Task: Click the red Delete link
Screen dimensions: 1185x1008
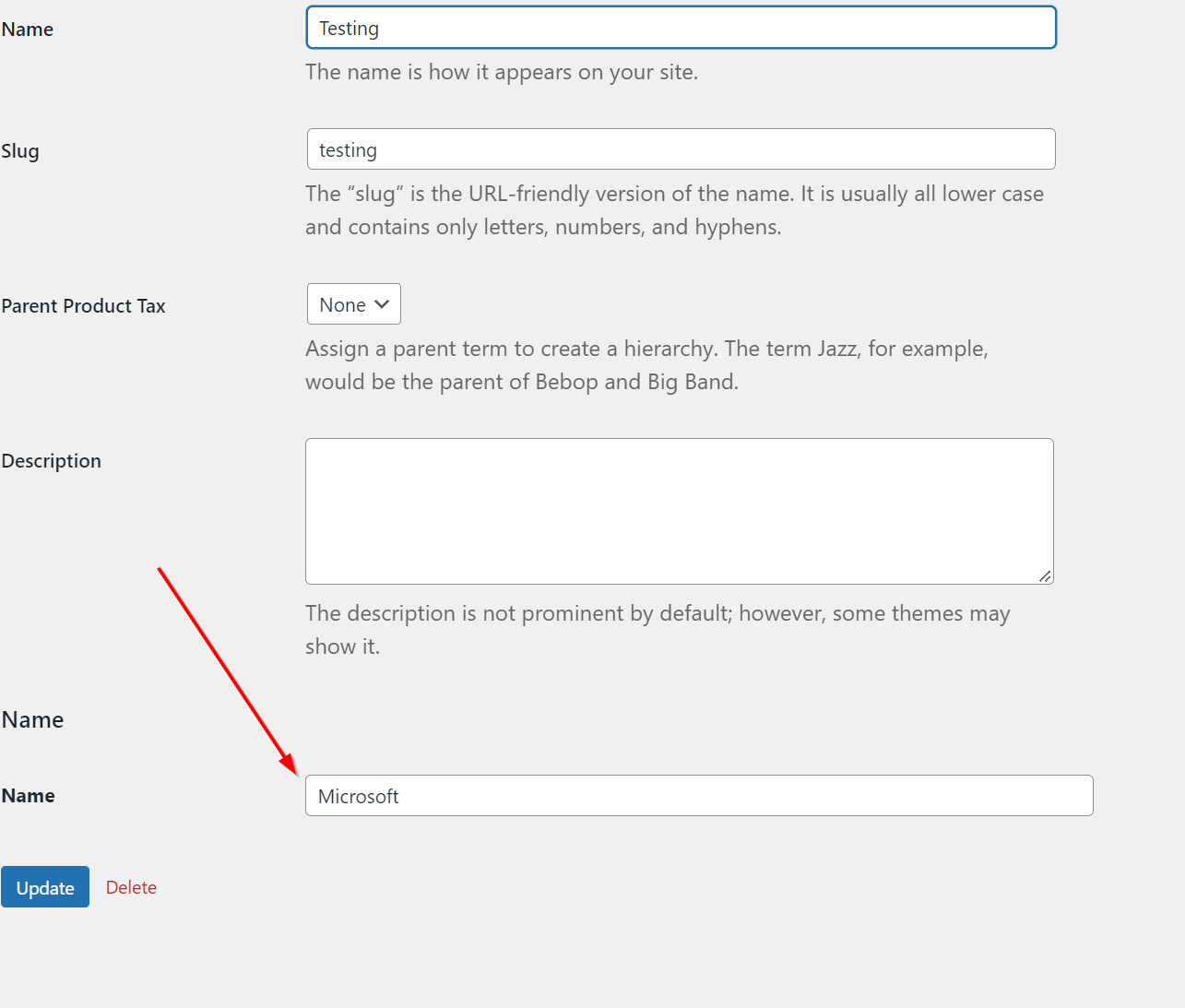Action: click(131, 887)
